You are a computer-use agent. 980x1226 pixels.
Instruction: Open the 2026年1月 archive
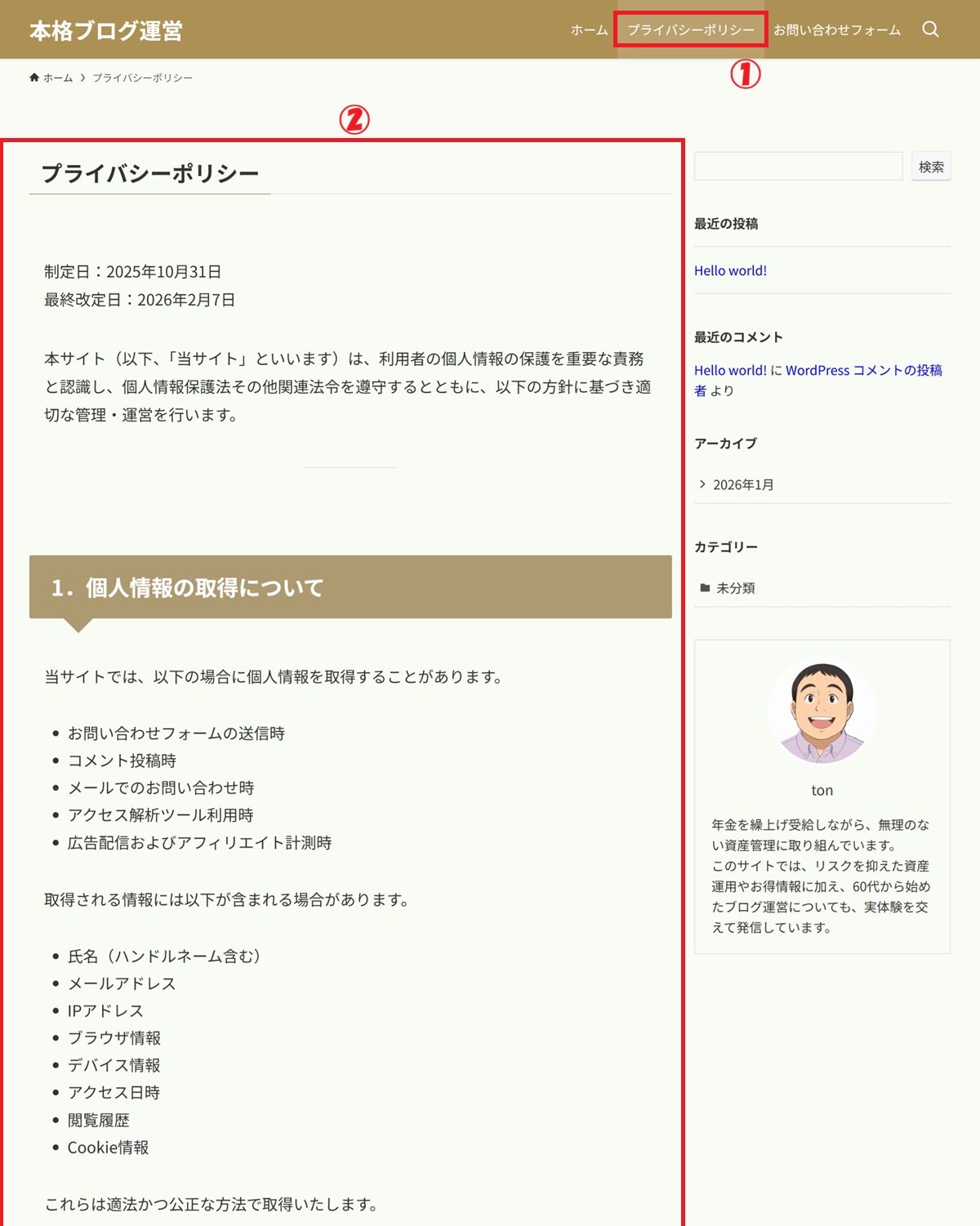point(743,485)
